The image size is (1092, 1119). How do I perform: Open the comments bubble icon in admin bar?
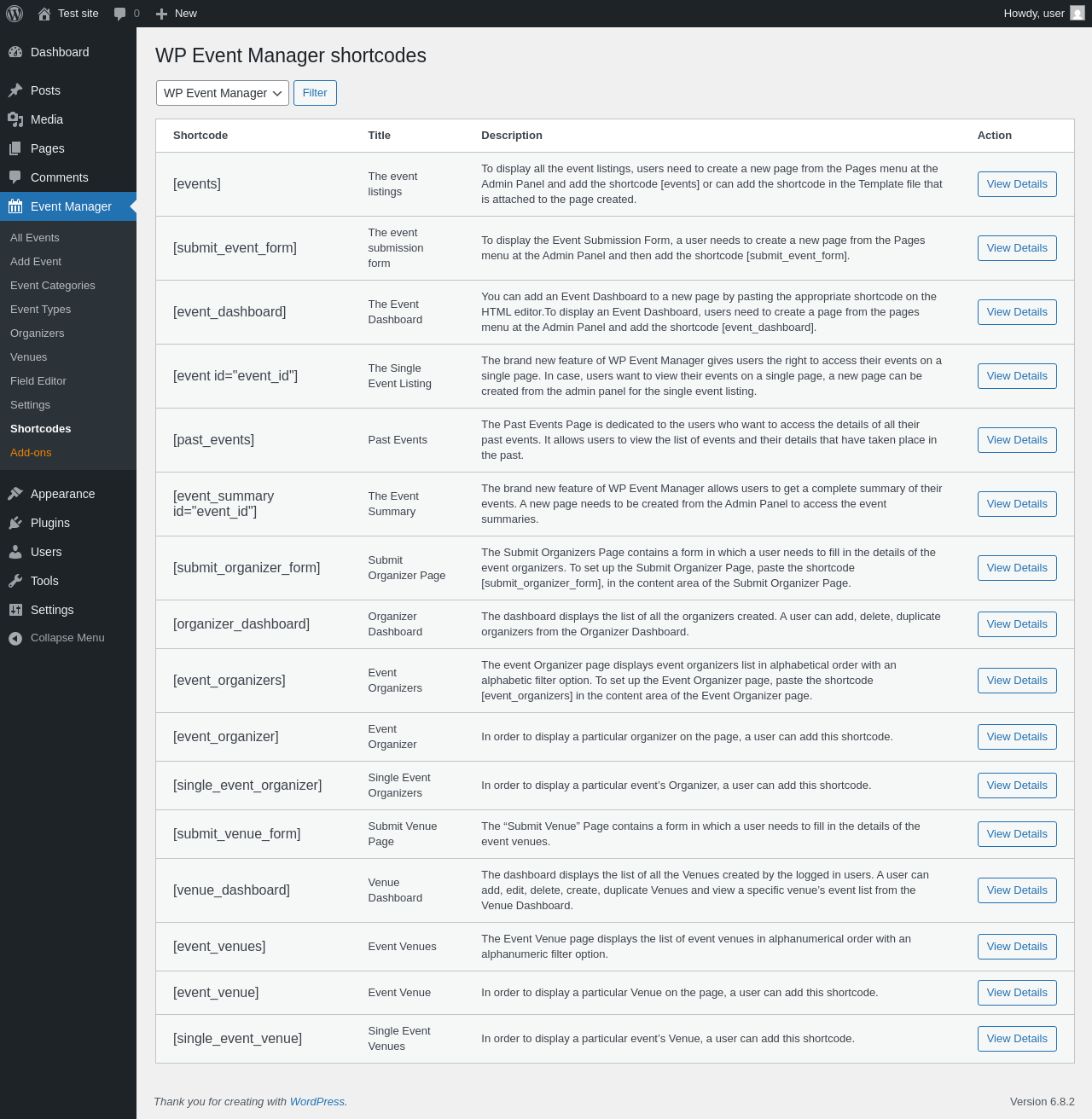(120, 14)
